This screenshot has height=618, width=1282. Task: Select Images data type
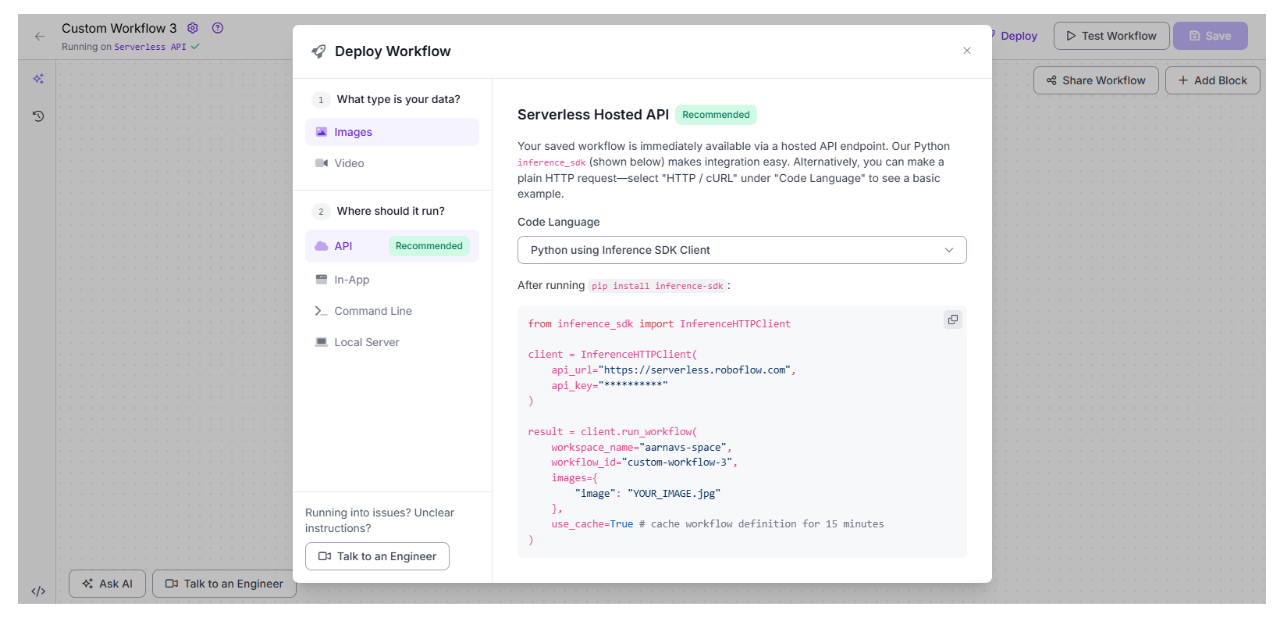click(x=392, y=132)
